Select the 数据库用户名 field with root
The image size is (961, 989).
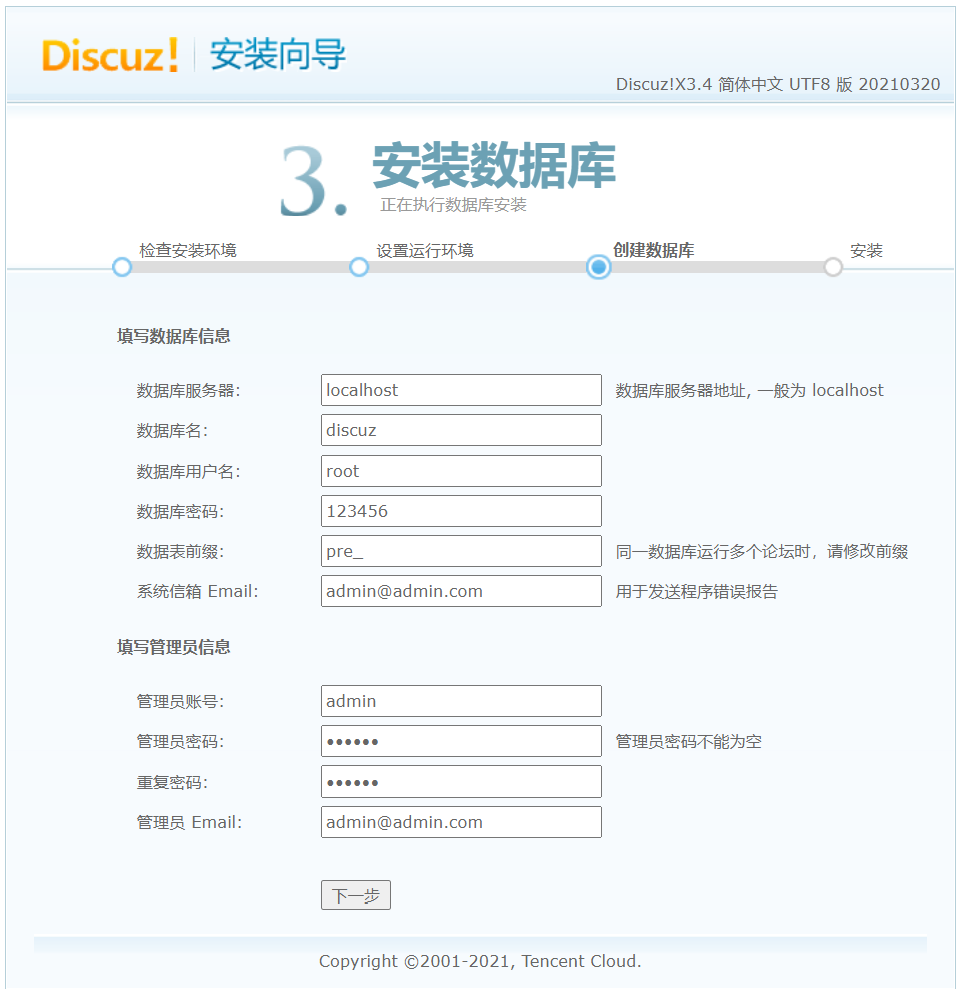pyautogui.click(x=461, y=471)
